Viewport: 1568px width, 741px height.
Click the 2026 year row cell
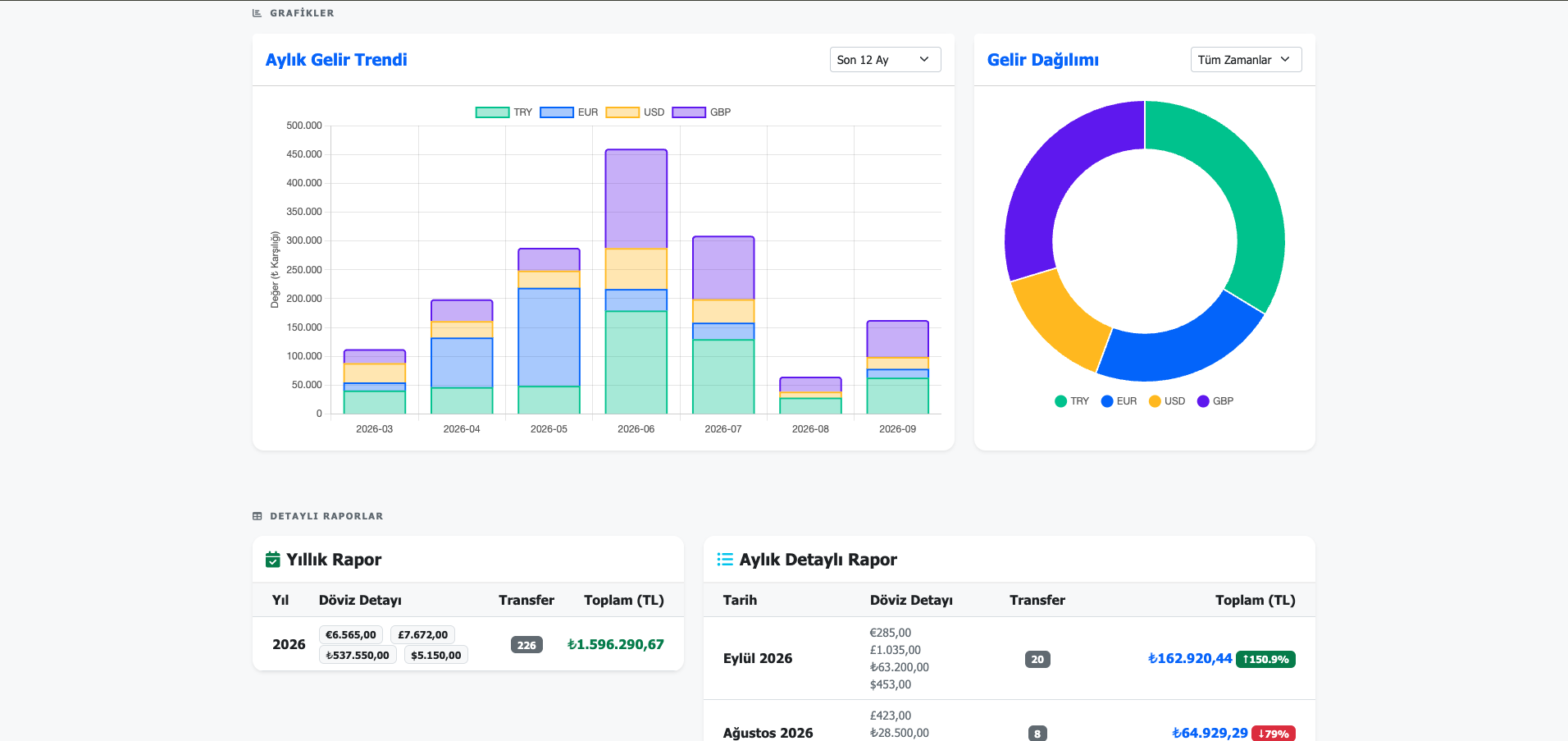(289, 645)
